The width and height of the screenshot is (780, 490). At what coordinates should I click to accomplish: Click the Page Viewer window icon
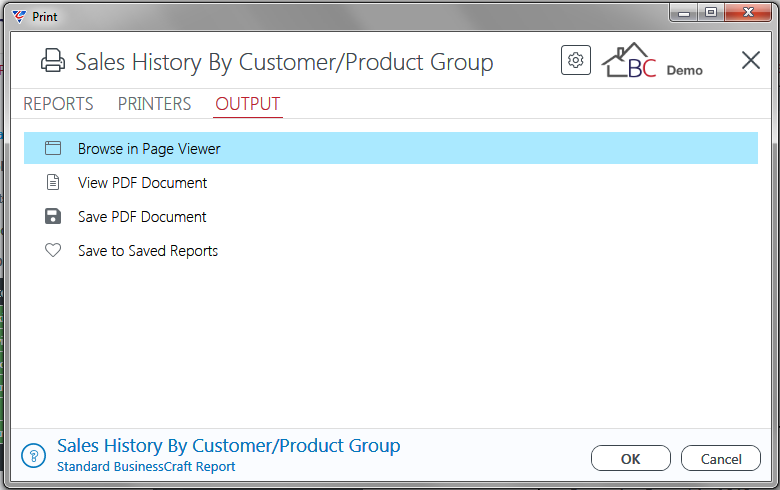click(53, 148)
